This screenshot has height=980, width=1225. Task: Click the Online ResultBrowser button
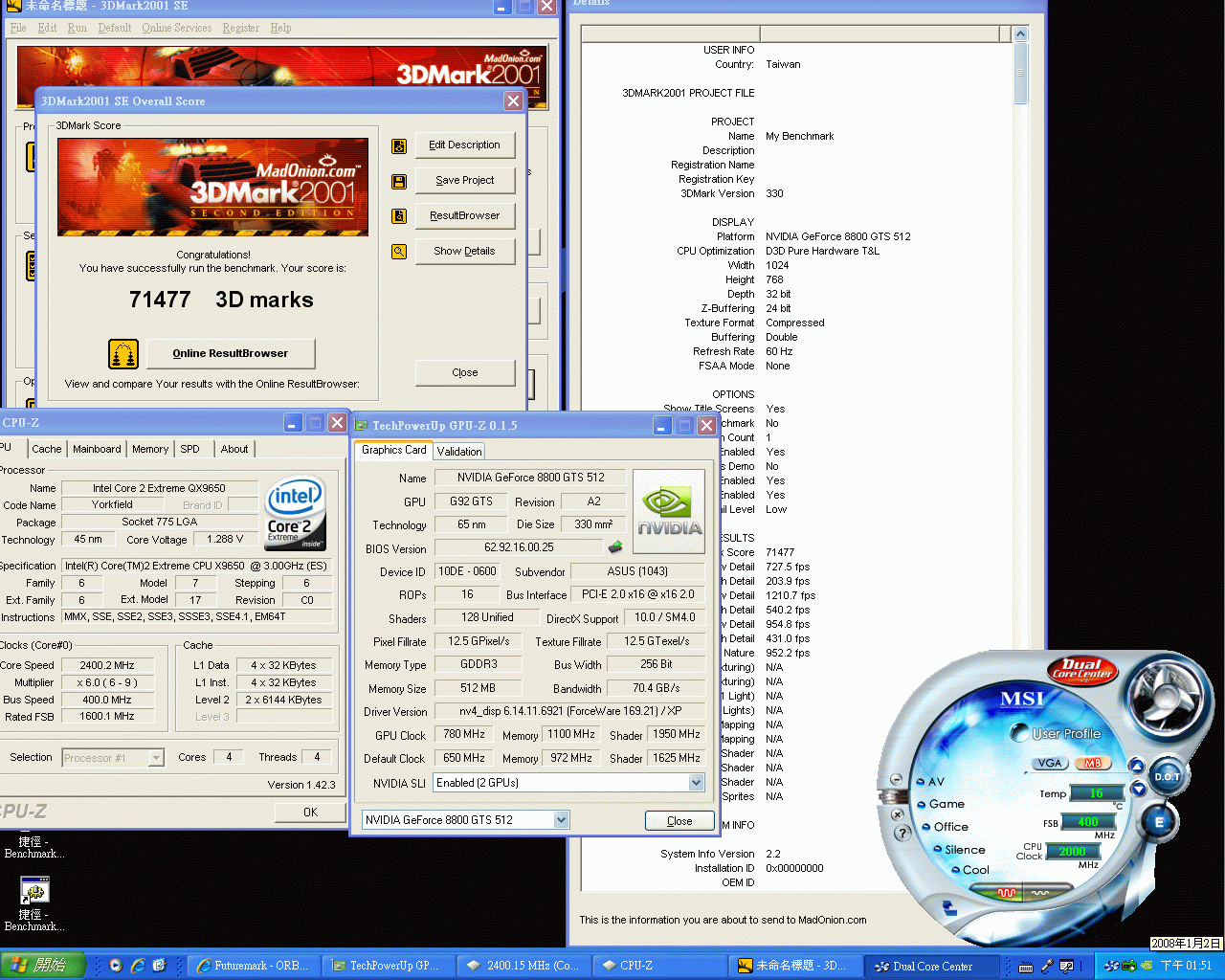pyautogui.click(x=231, y=354)
